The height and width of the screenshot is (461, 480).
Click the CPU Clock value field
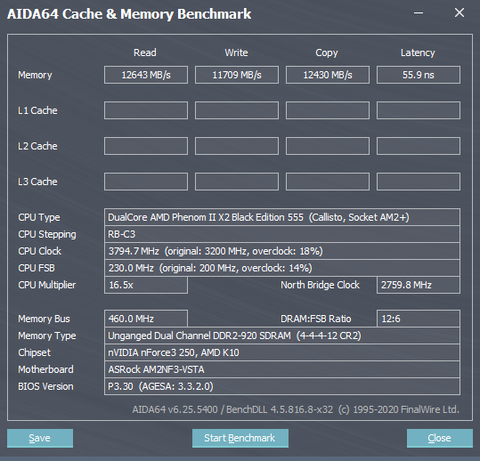pos(282,251)
